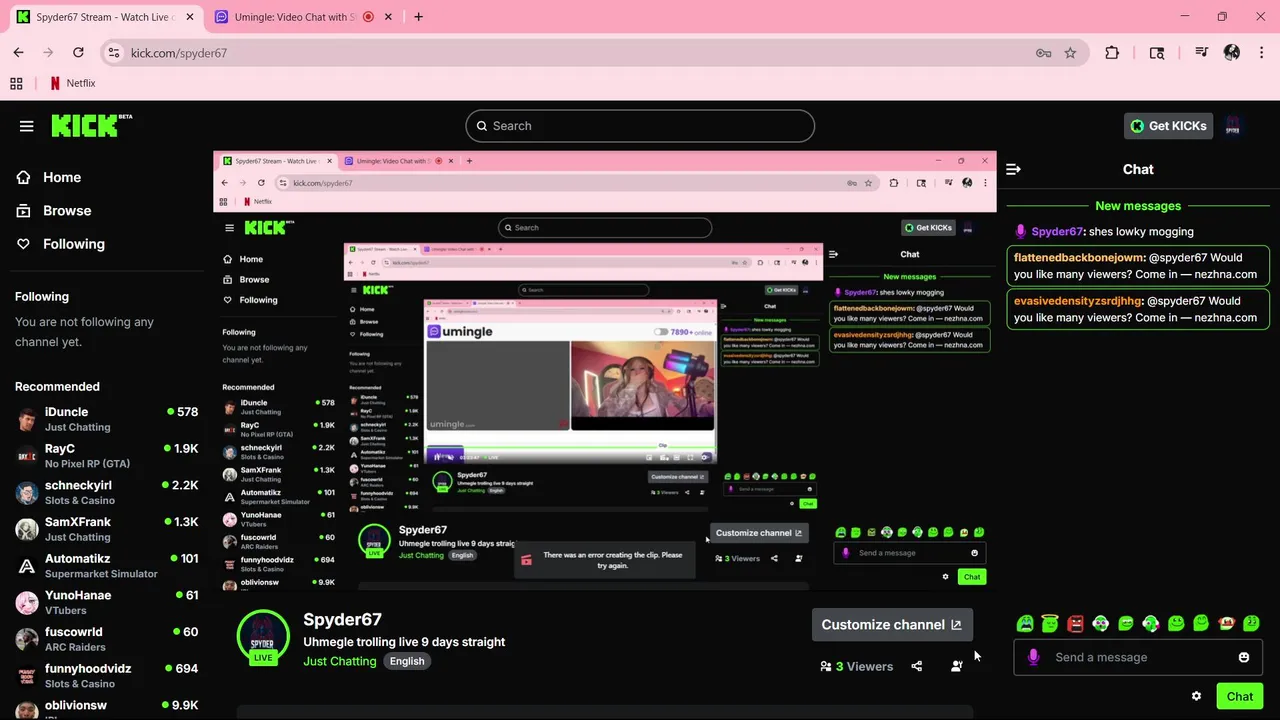The width and height of the screenshot is (1280, 720).
Task: Open recommended channel oblivionsw
Action: point(106,708)
